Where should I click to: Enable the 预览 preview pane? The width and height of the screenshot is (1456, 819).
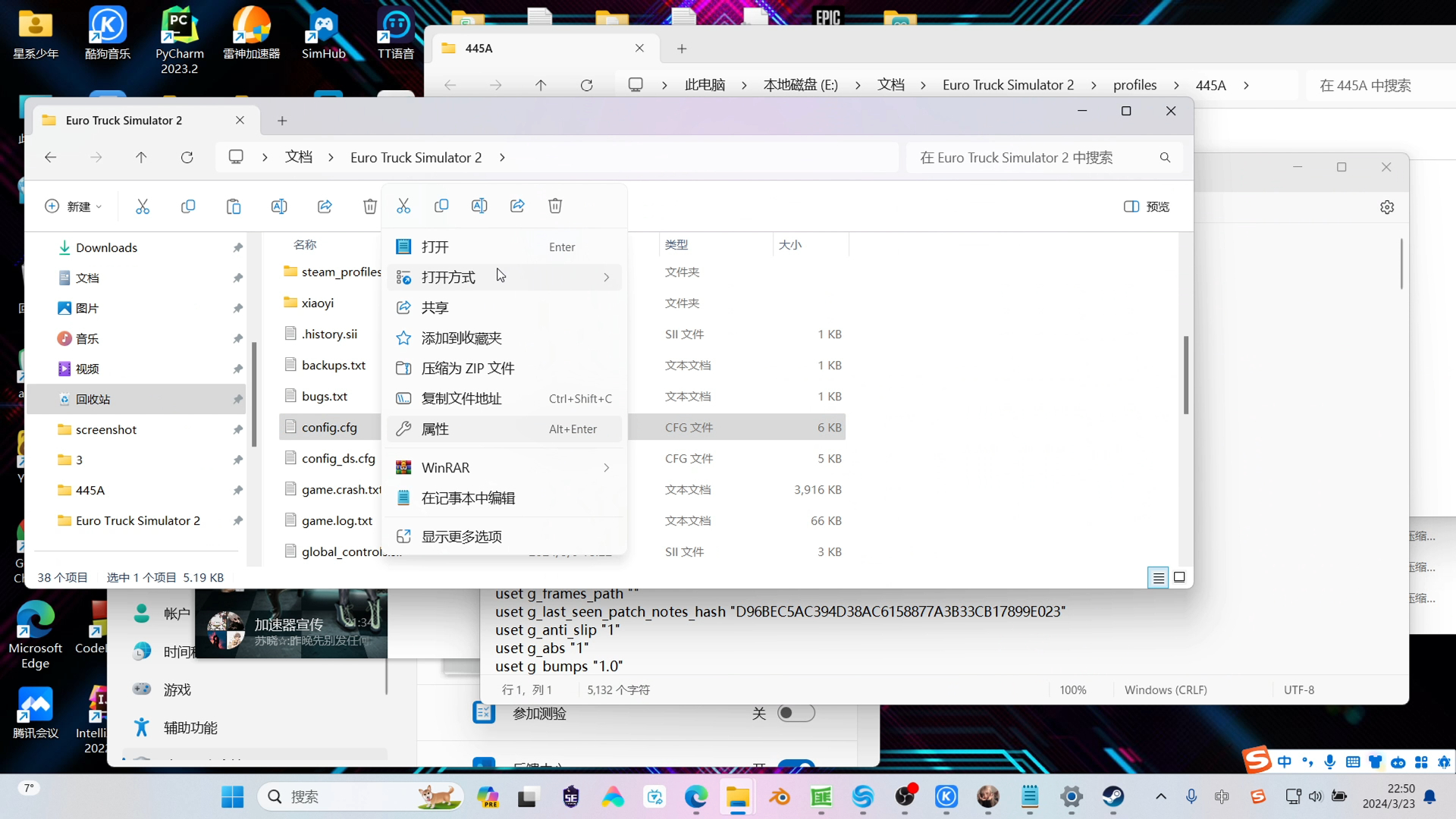(x=1146, y=206)
